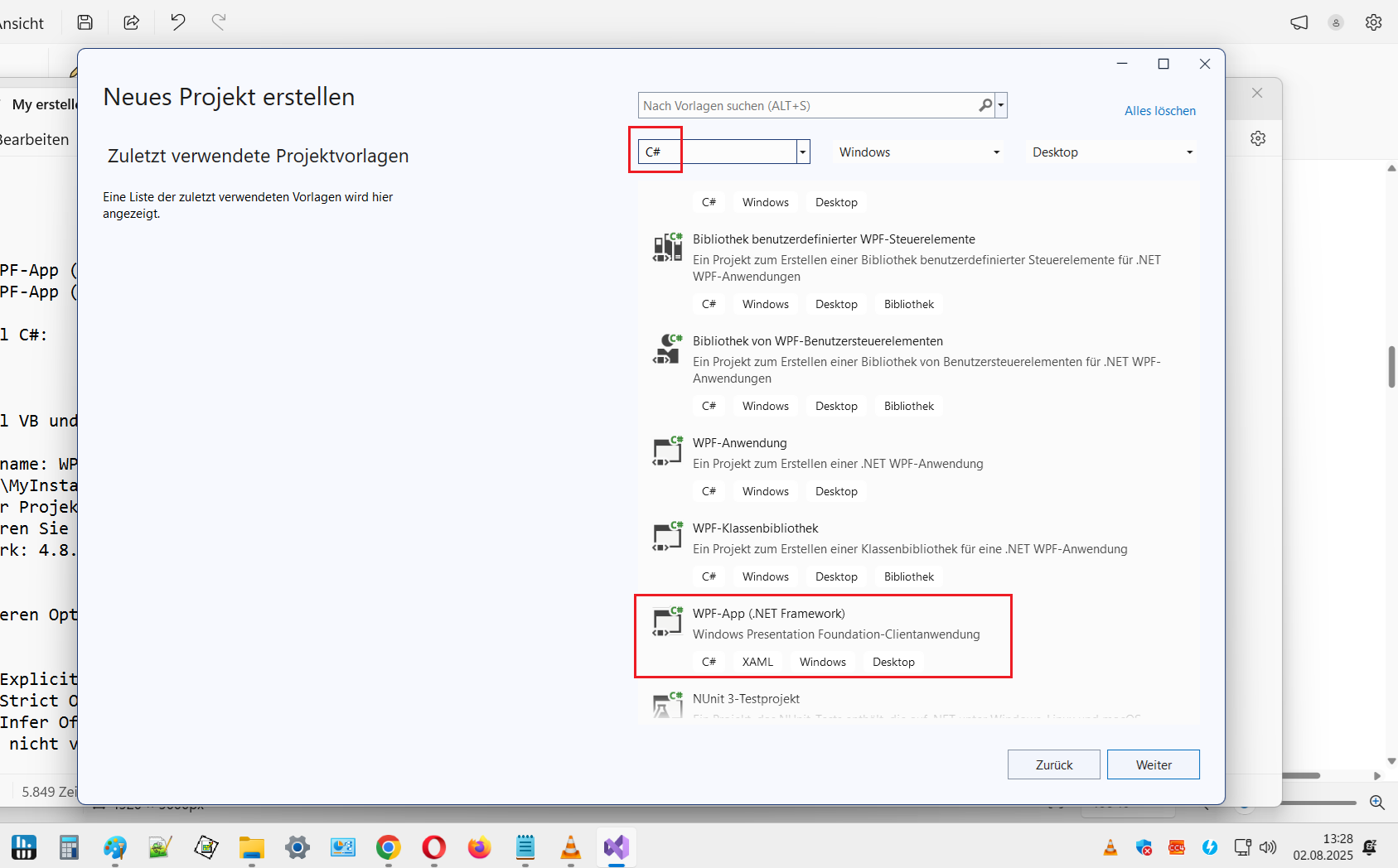Click the Windows Security shield tray icon
Viewport: 1398px width, 868px height.
pyautogui.click(x=1144, y=847)
